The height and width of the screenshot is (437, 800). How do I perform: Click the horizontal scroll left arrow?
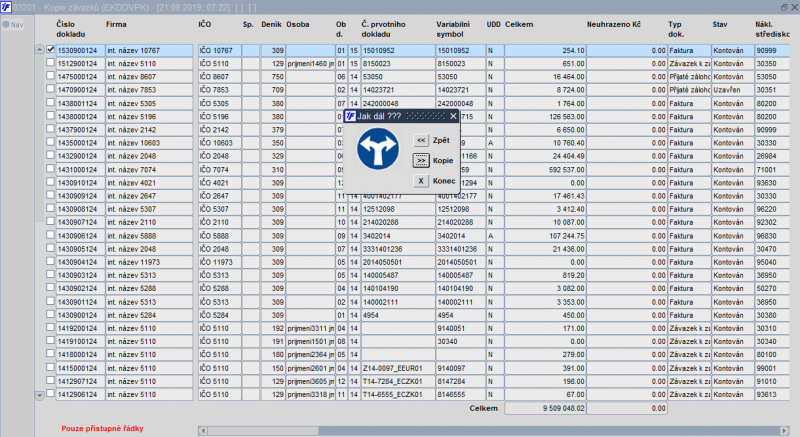point(203,431)
